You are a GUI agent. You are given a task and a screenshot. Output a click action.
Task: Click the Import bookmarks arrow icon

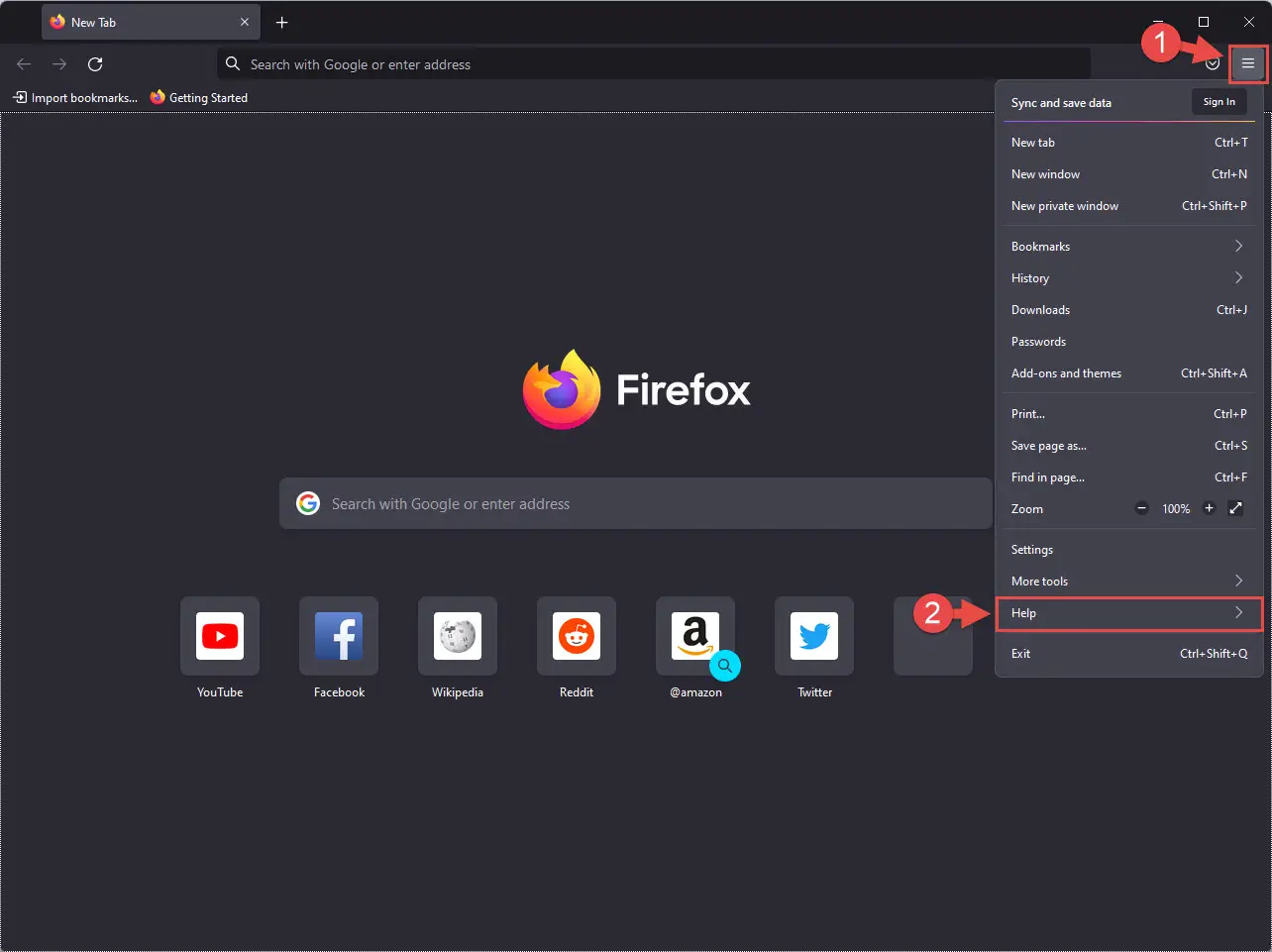[x=20, y=97]
